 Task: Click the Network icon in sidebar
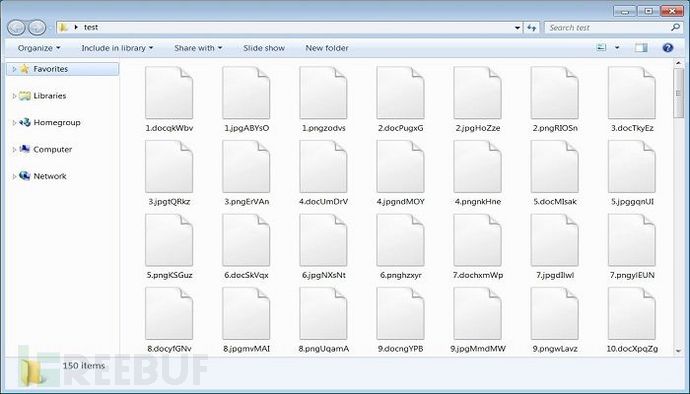click(x=25, y=176)
